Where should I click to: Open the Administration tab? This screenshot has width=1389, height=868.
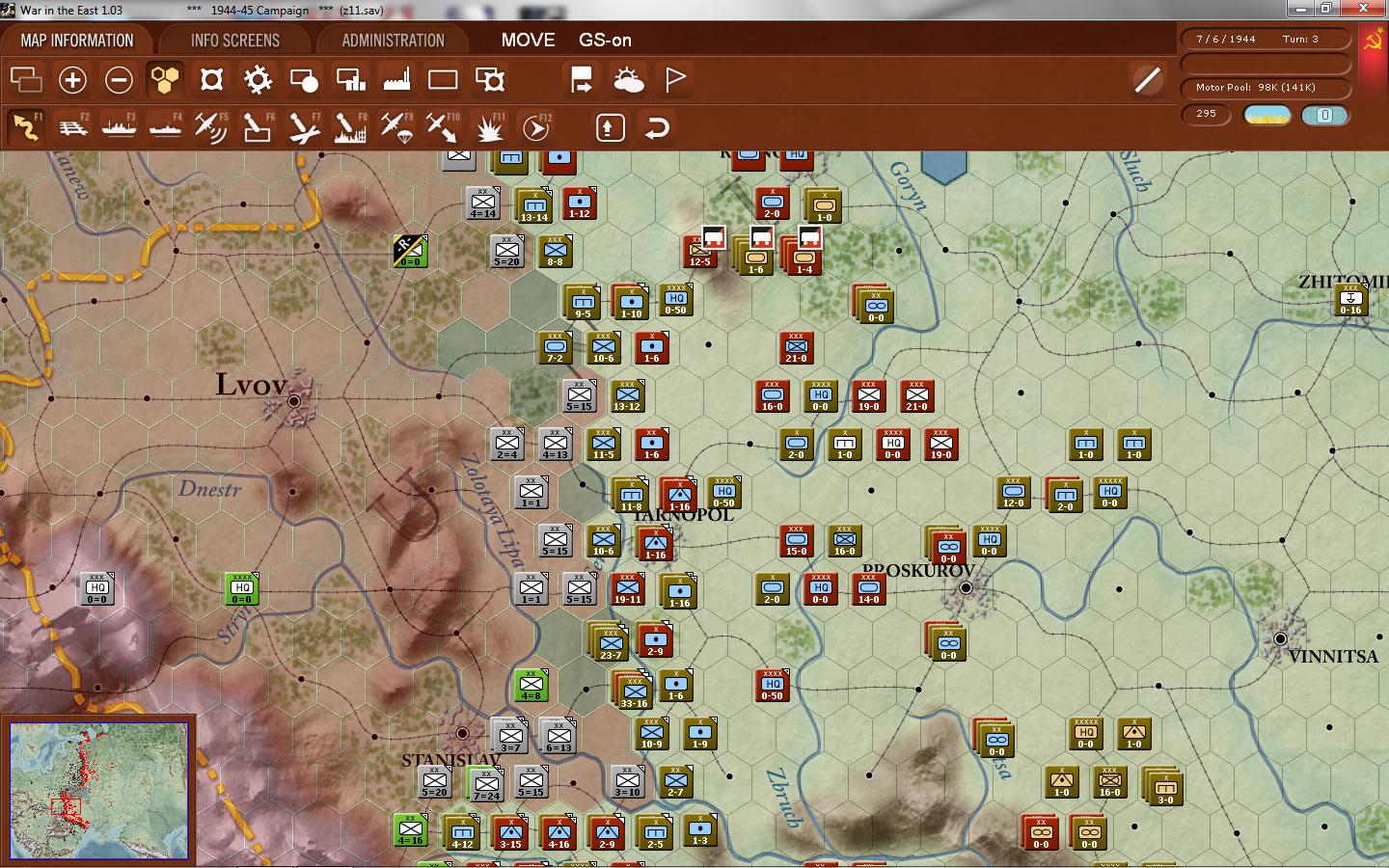[393, 40]
